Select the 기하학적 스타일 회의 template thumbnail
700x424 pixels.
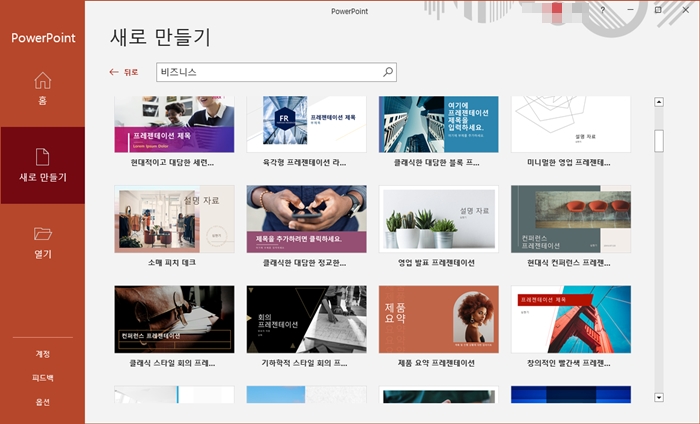tap(306, 320)
